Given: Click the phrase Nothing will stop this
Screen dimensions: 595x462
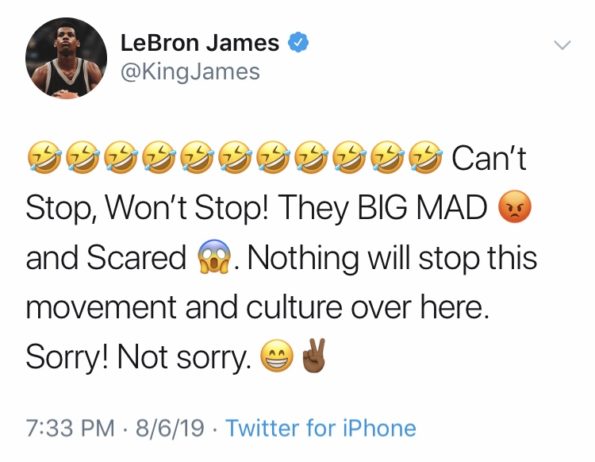Looking at the screenshot, I should point(392,258).
